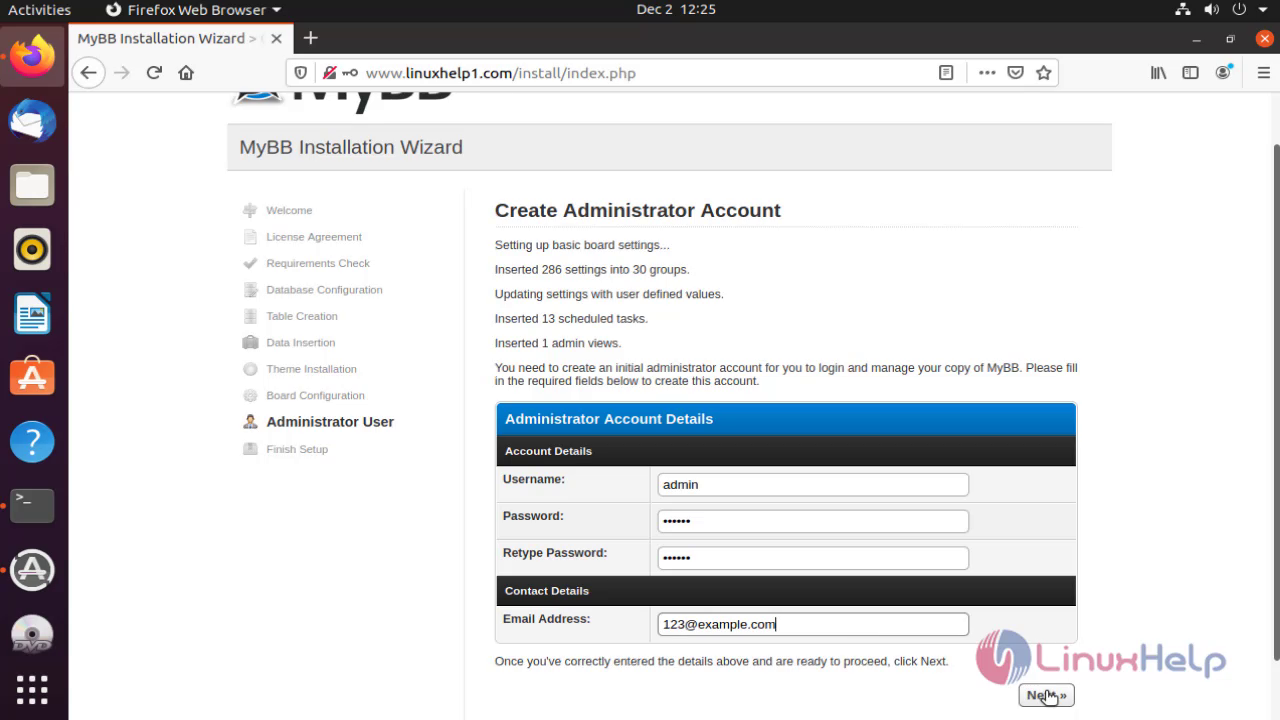Image resolution: width=1280 pixels, height=720 pixels.
Task: Open Software Updater dock icon
Action: [x=33, y=569]
